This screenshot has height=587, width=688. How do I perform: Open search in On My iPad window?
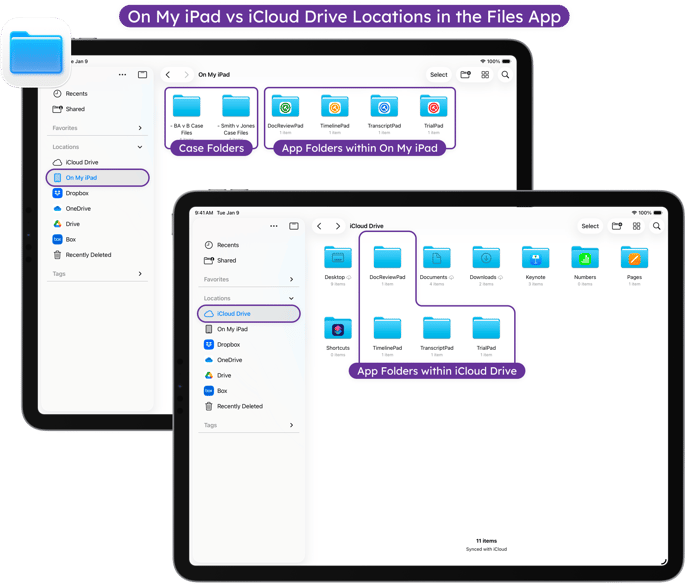[505, 75]
